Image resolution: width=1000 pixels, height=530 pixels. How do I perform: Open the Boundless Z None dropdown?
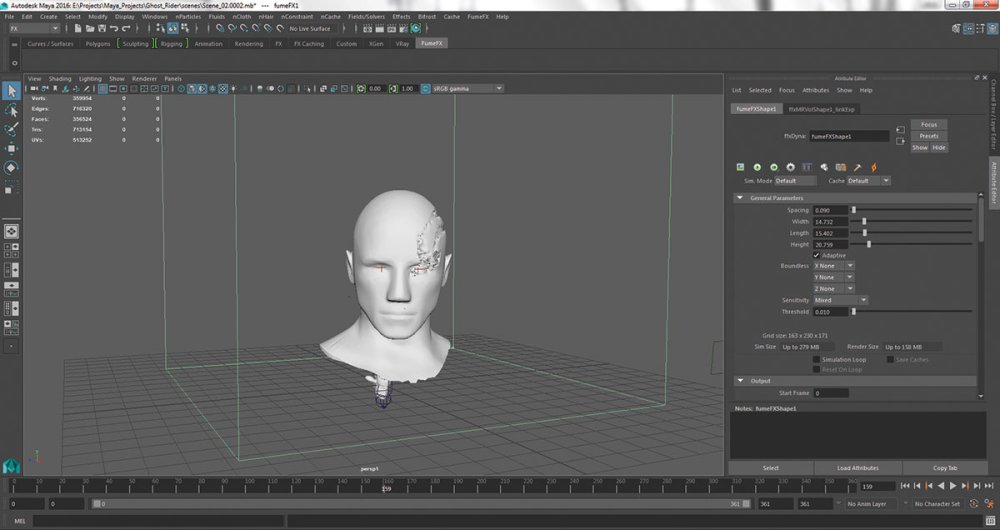click(833, 289)
